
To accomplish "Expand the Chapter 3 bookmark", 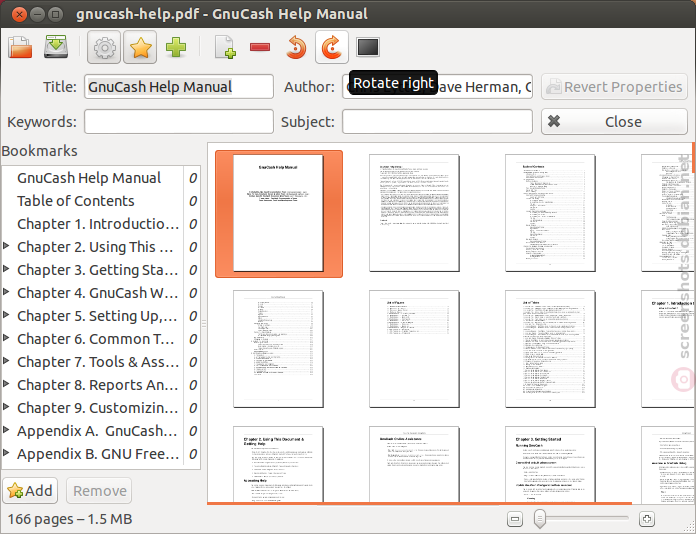I will pos(6,269).
